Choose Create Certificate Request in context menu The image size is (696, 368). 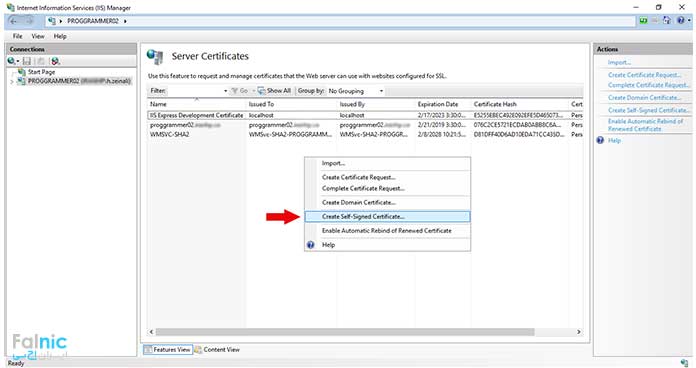387,177
